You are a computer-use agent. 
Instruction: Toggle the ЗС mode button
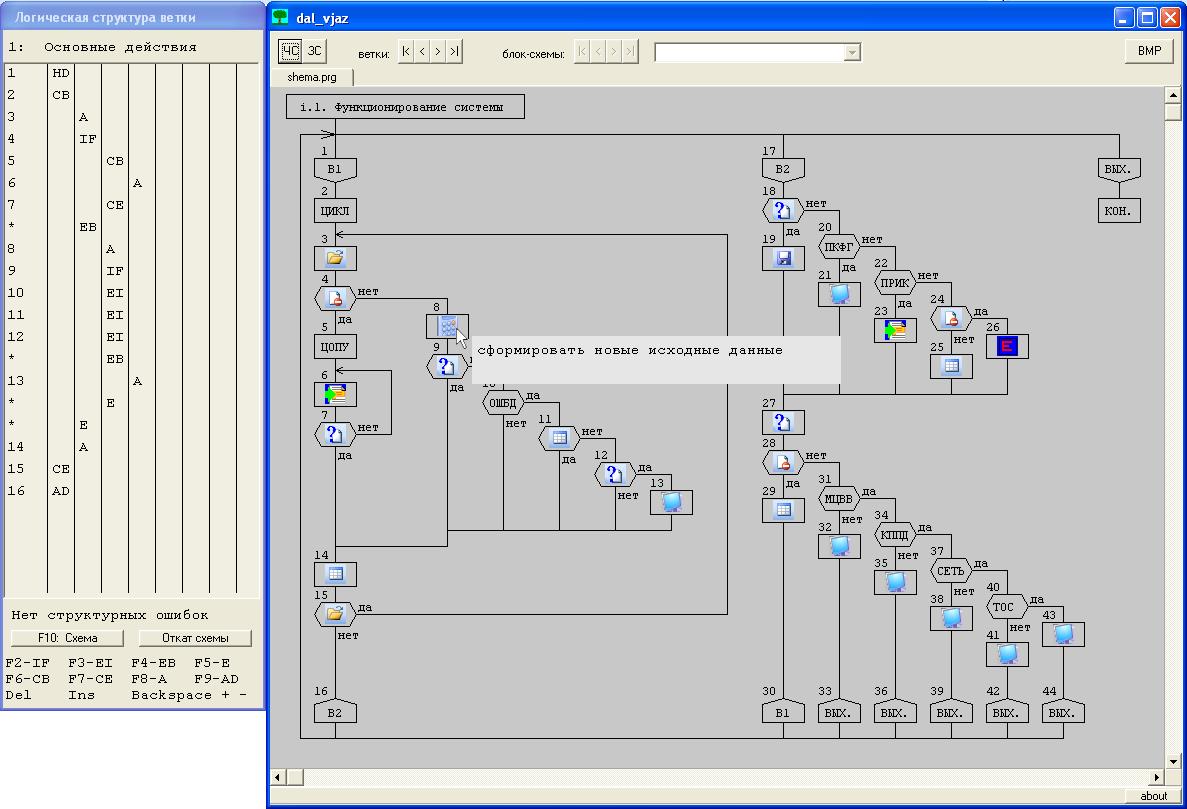click(x=315, y=51)
